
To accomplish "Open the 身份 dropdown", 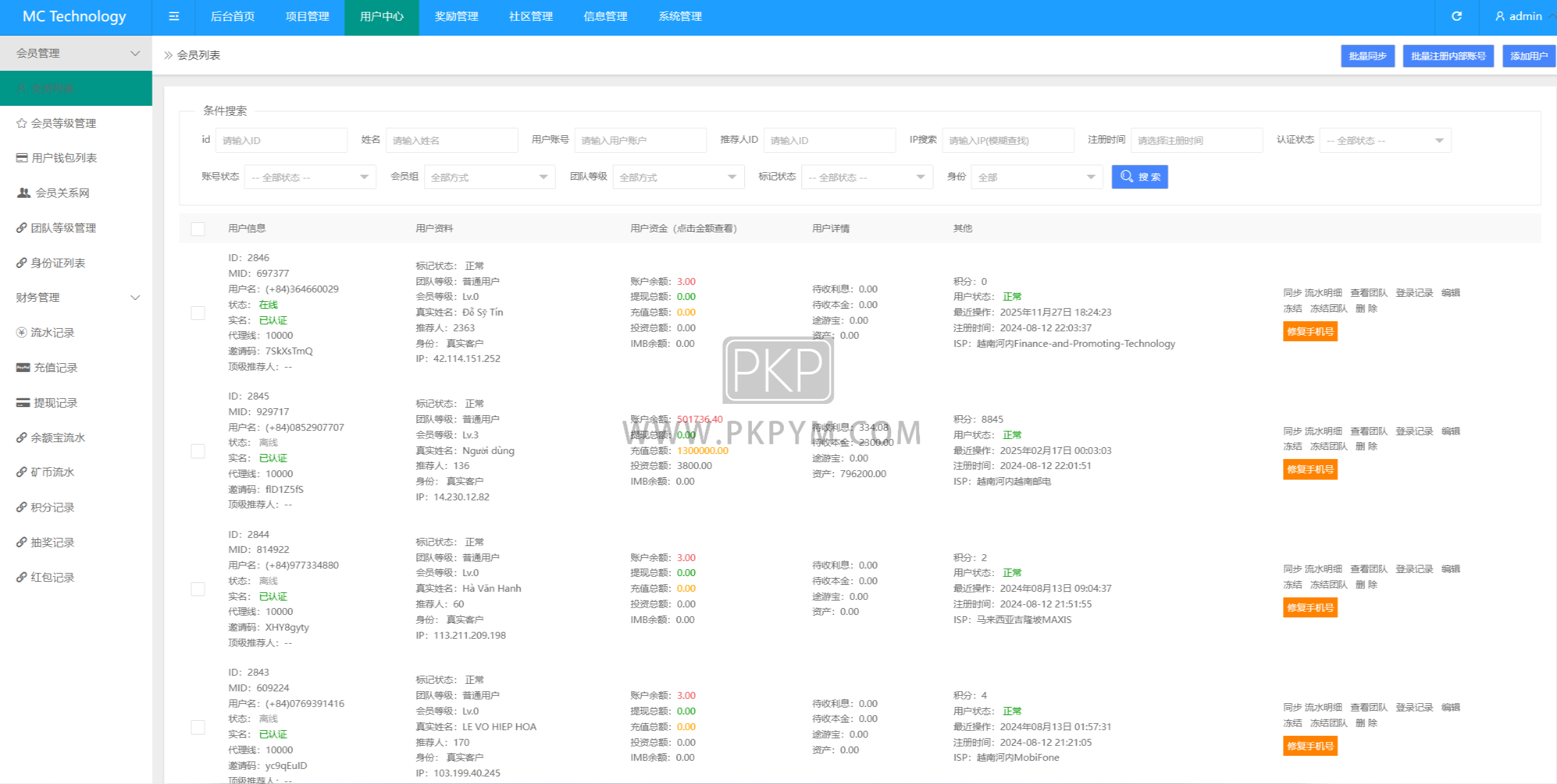I will click(x=1037, y=177).
